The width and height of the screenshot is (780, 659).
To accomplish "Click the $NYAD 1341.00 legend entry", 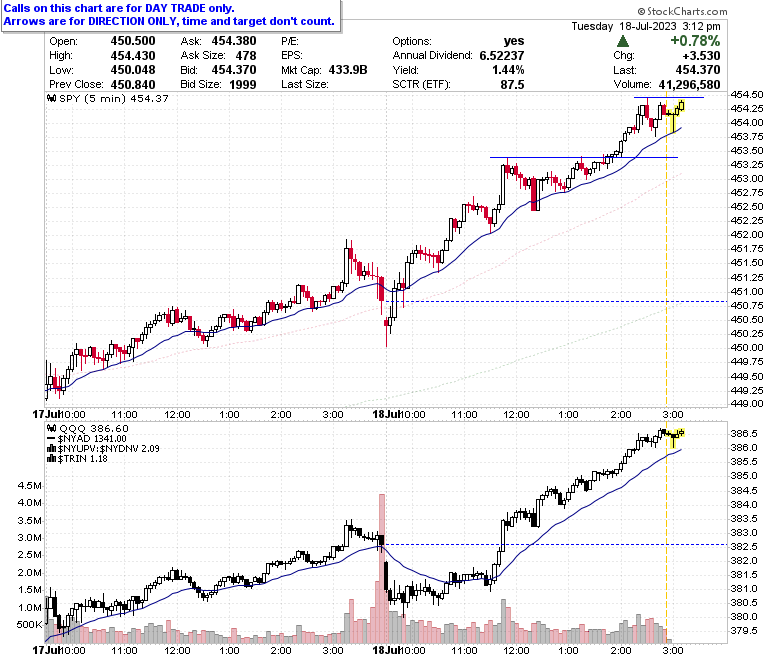I will pyautogui.click(x=92, y=439).
